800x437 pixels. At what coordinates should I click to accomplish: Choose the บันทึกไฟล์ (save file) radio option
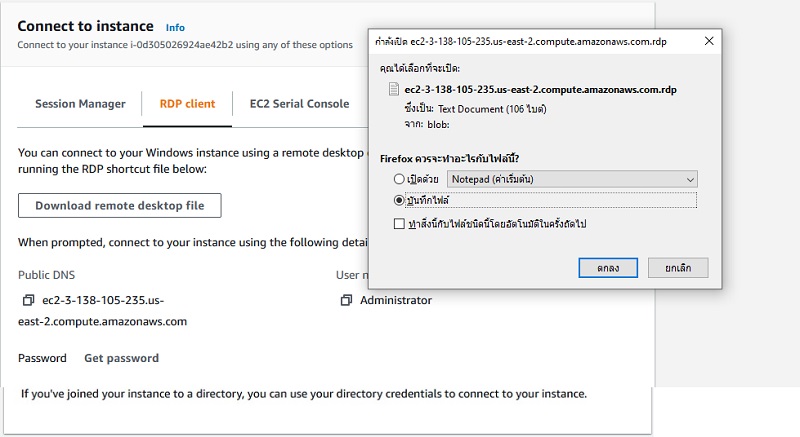[x=400, y=200]
